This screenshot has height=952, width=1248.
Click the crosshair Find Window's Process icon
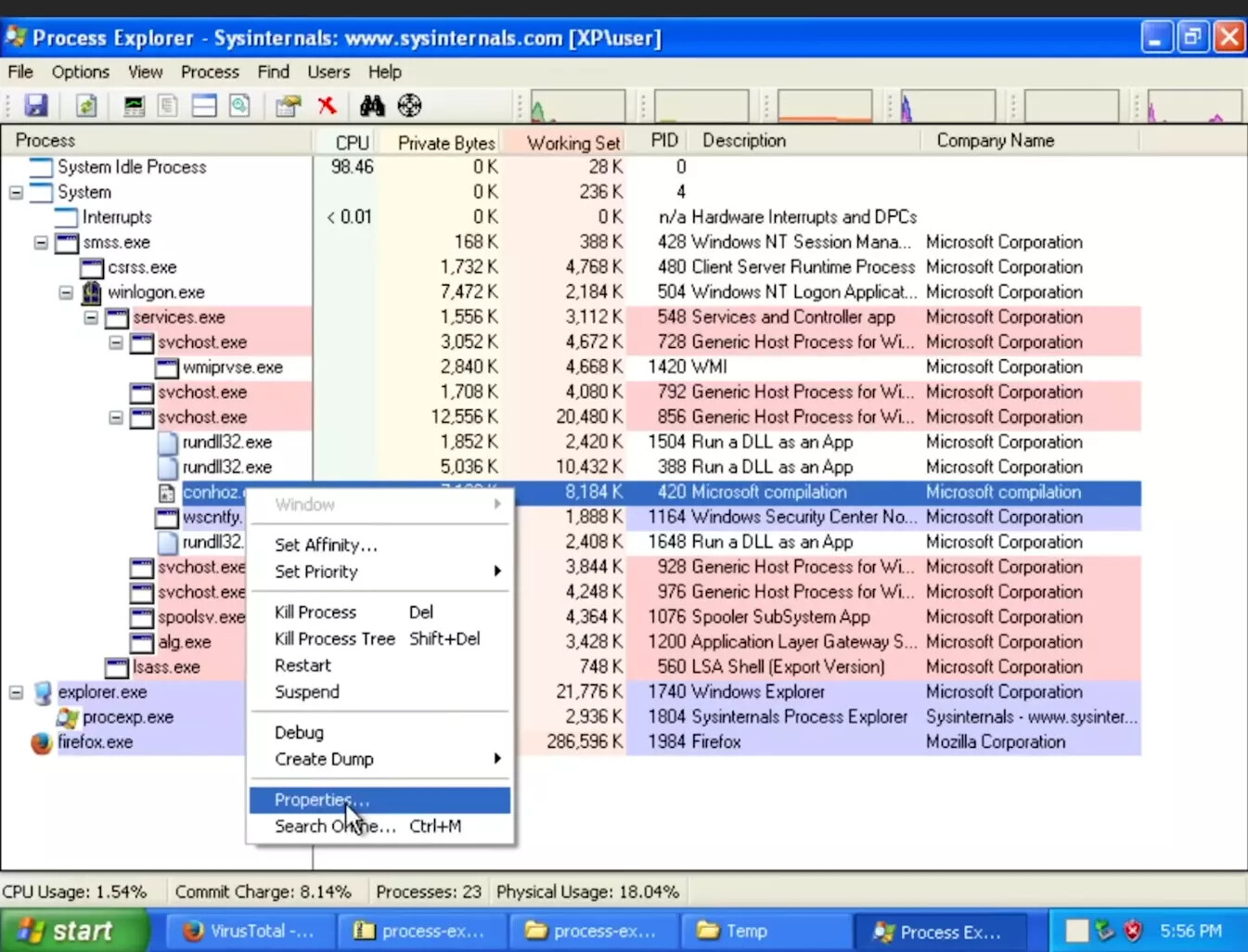[x=409, y=106]
